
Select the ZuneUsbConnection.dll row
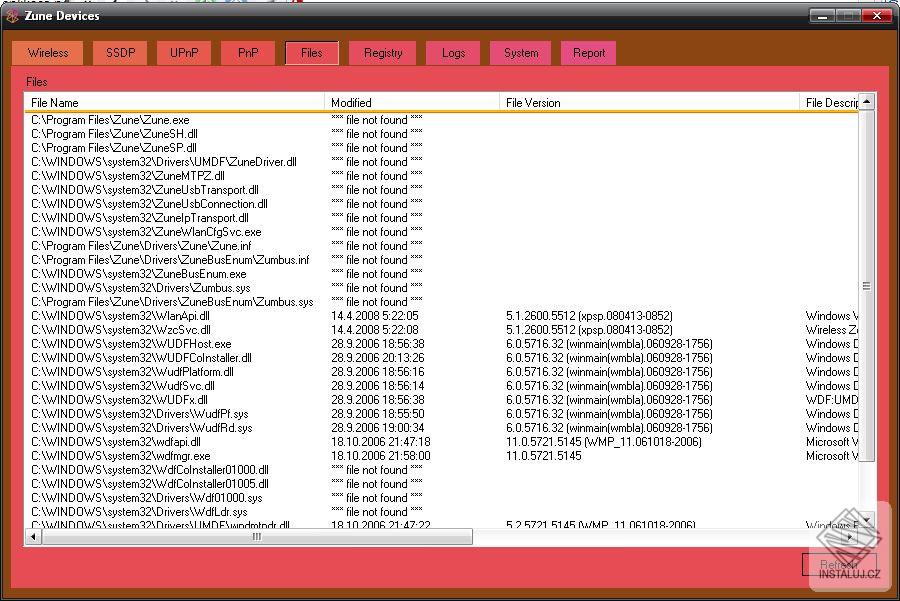[442, 204]
